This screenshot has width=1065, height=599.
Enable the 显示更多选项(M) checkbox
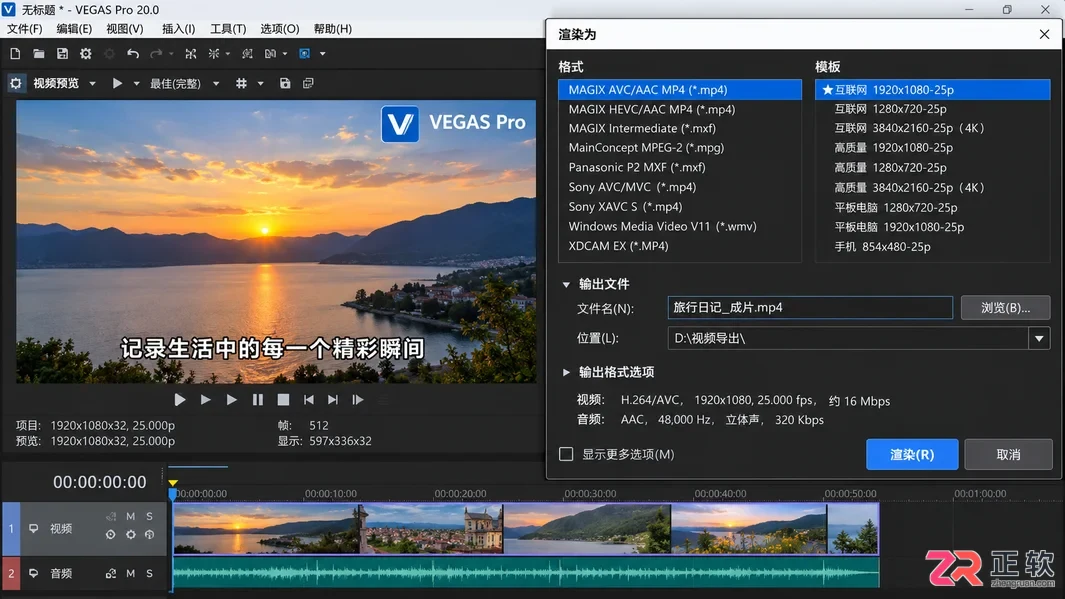pyautogui.click(x=566, y=454)
